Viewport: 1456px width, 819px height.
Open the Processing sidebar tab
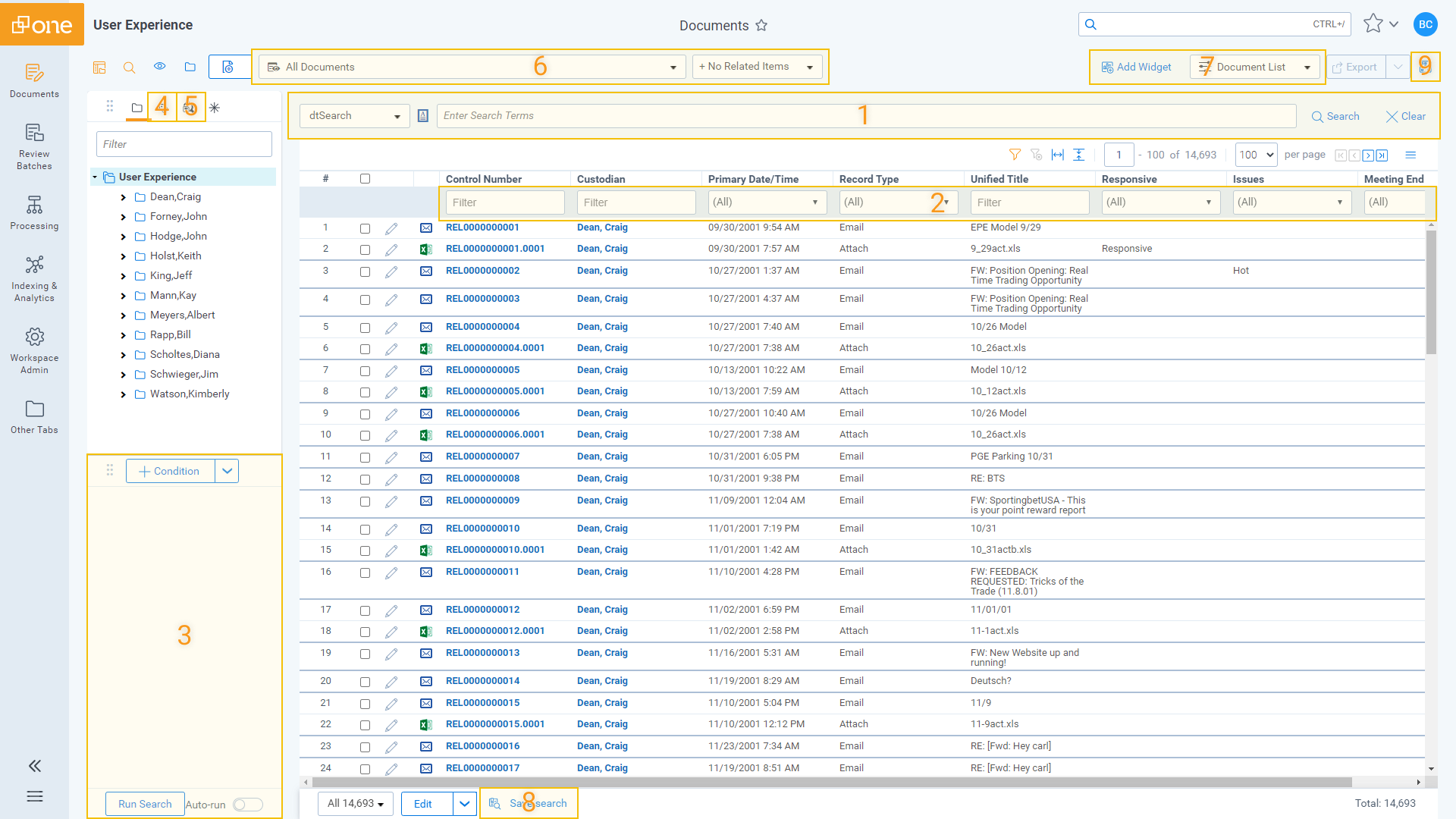pos(34,213)
